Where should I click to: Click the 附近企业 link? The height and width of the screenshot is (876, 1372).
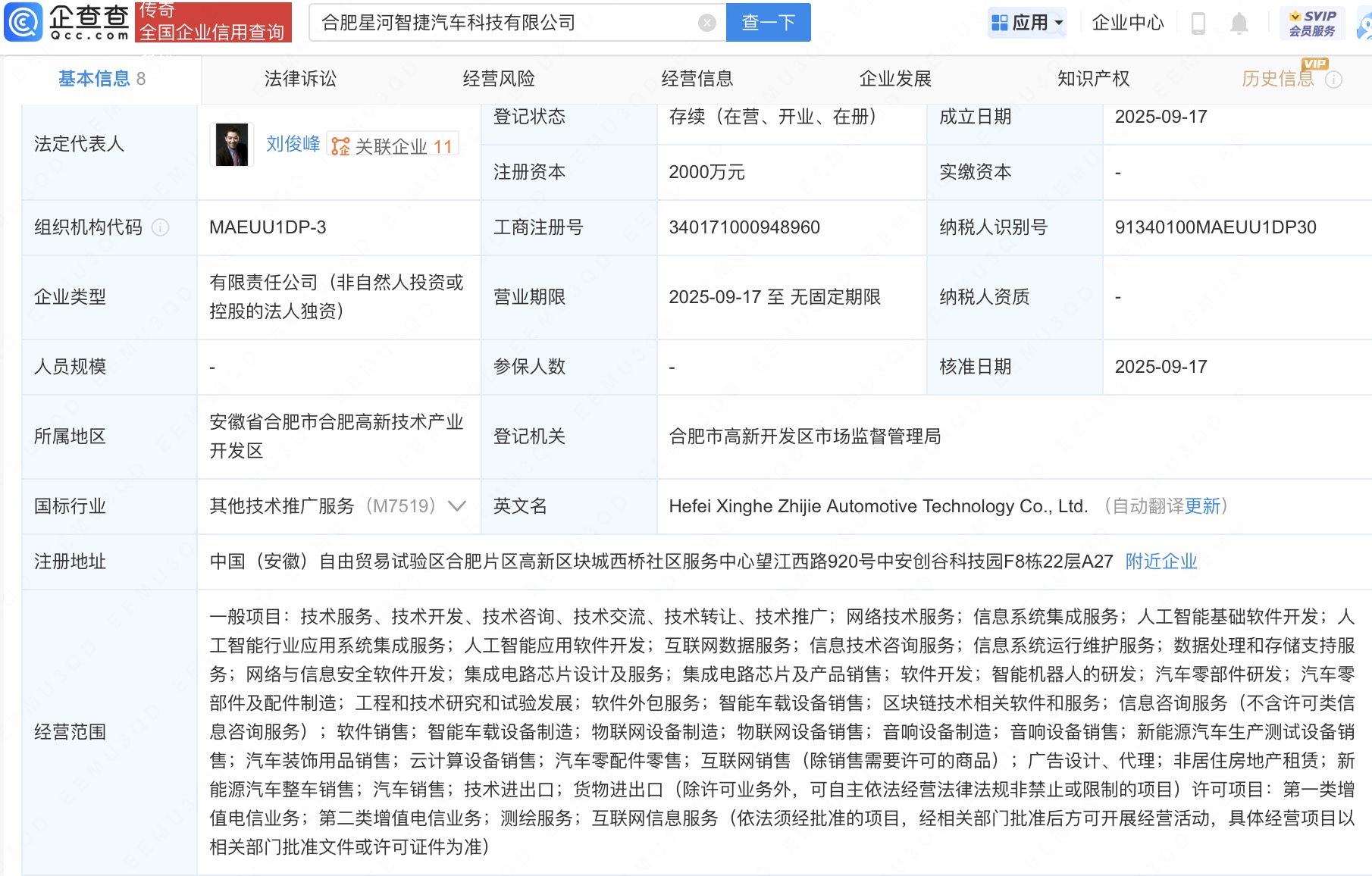click(x=1161, y=562)
